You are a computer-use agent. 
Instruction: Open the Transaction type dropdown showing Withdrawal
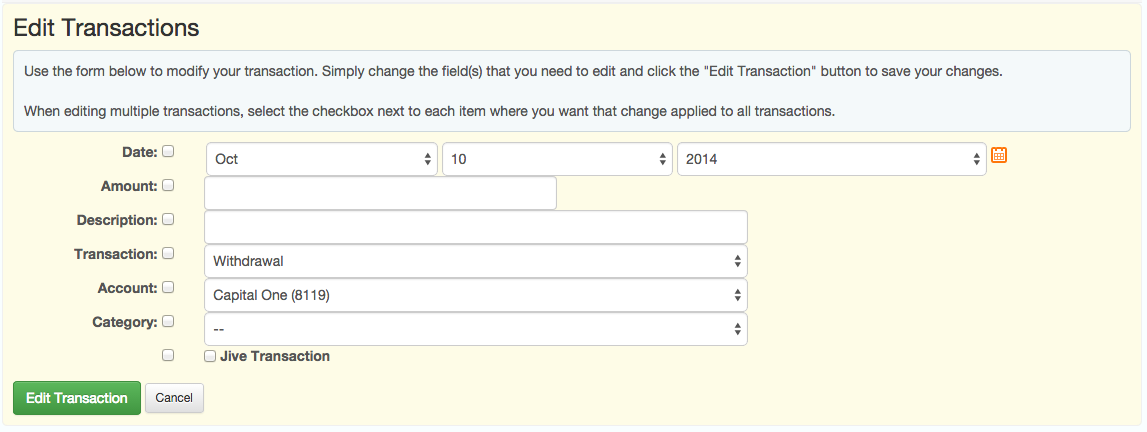(476, 262)
